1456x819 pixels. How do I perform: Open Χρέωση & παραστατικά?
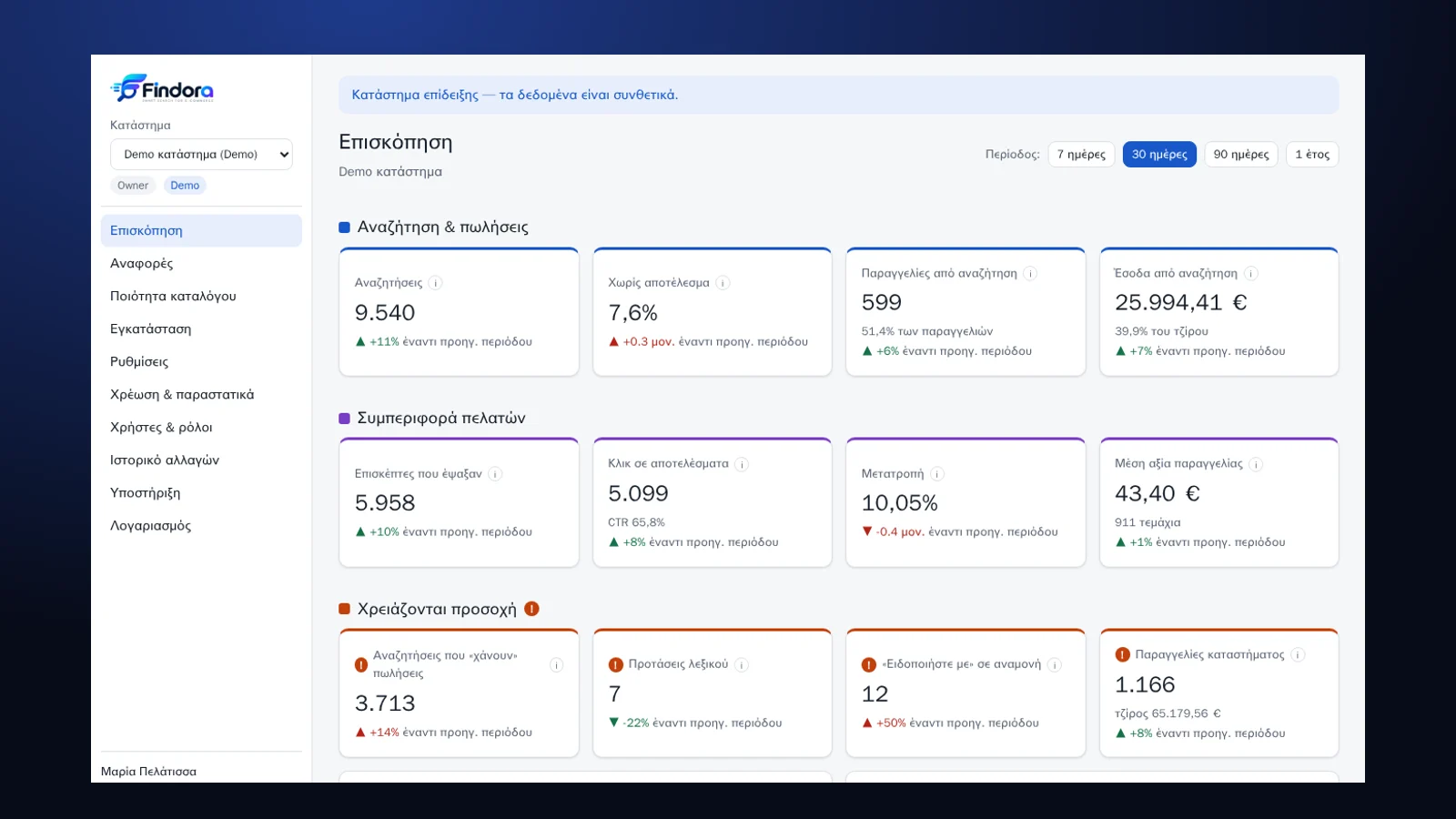coord(201,395)
